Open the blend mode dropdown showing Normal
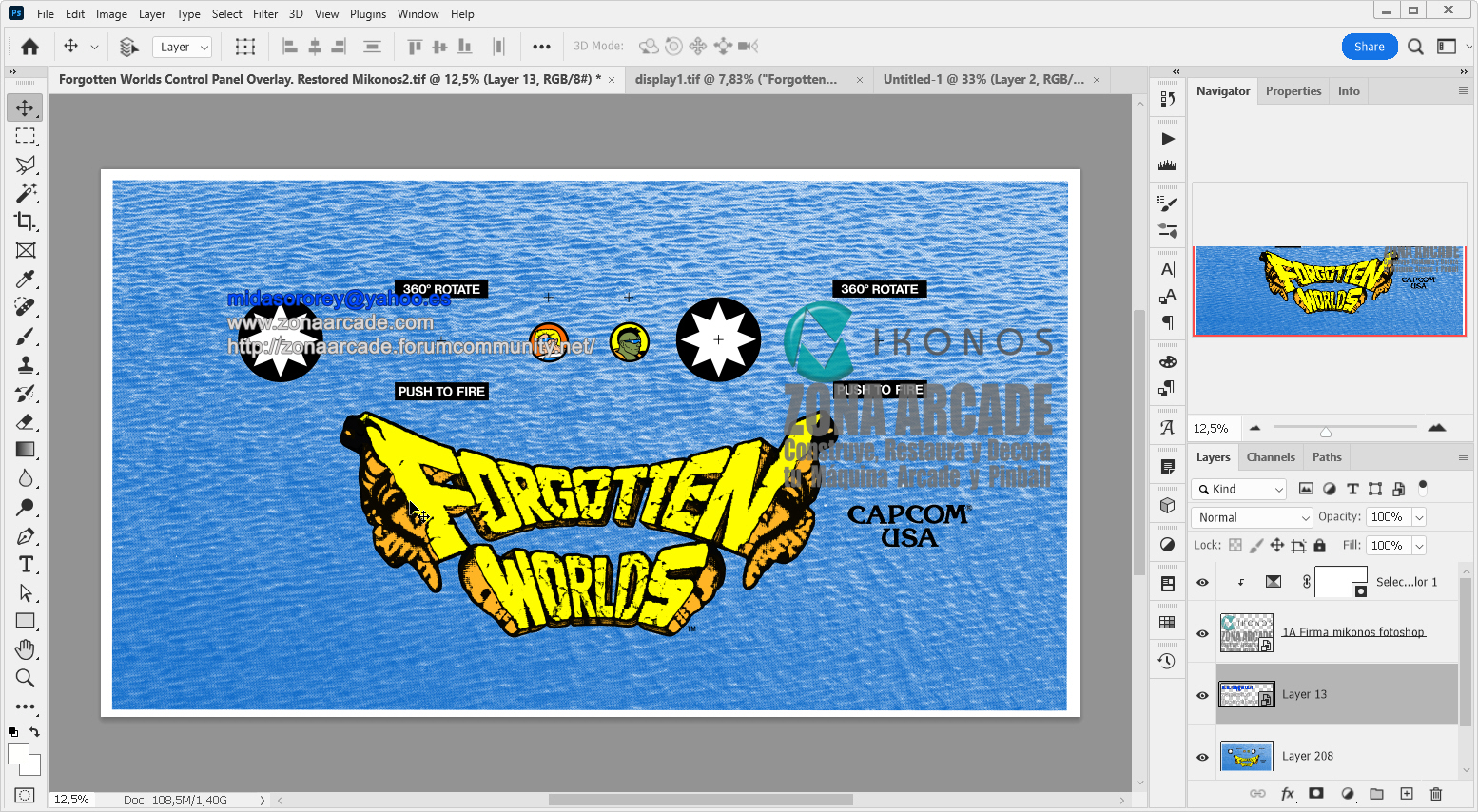This screenshot has height=812, width=1478. pyautogui.click(x=1251, y=516)
